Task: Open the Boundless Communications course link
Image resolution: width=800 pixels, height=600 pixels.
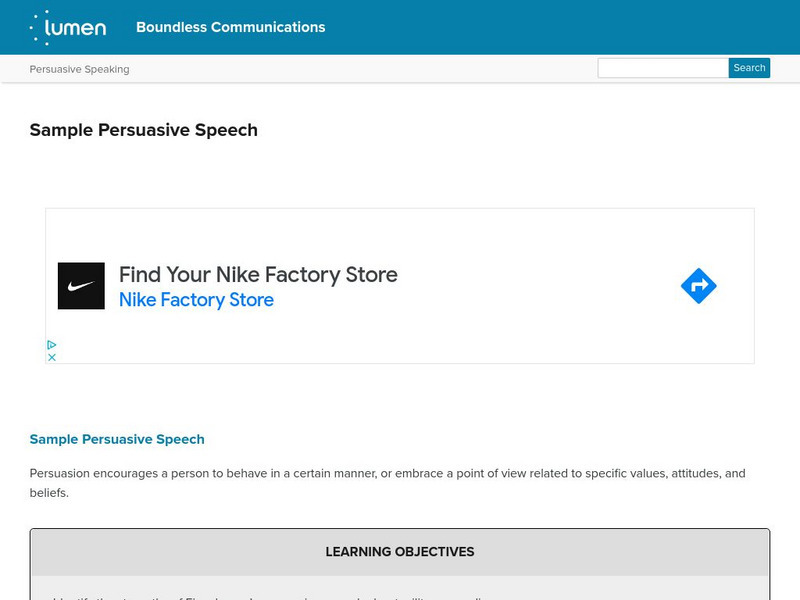Action: (x=230, y=27)
